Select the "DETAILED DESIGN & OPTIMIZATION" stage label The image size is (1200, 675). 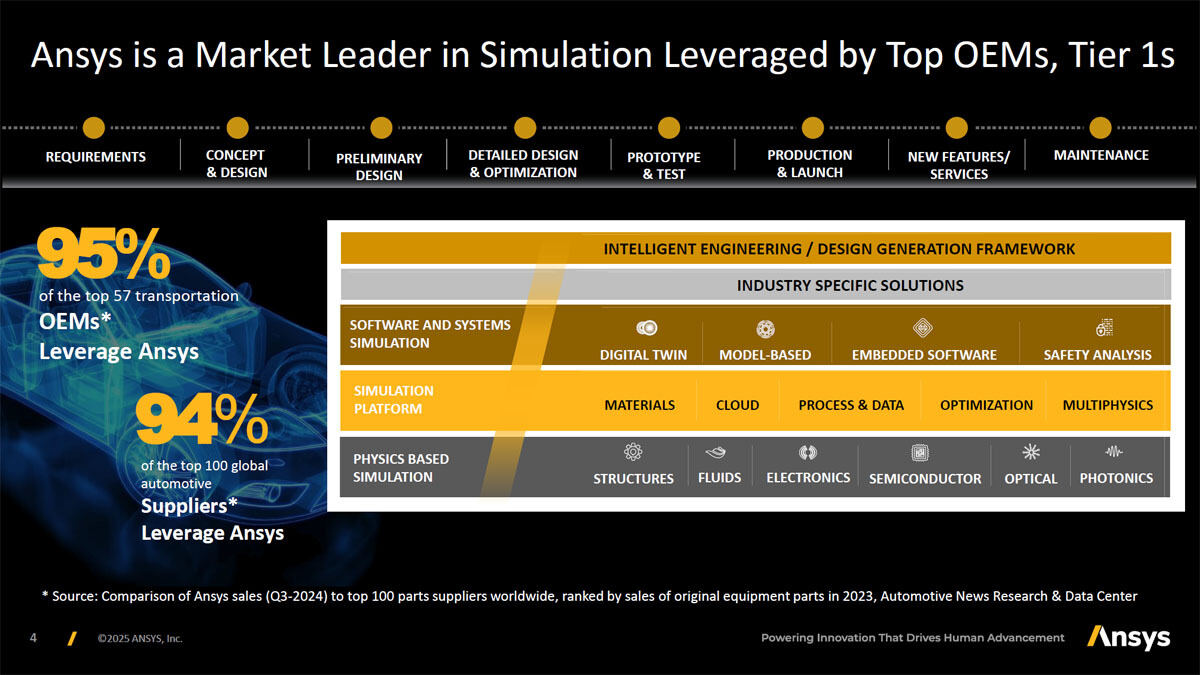(x=523, y=163)
